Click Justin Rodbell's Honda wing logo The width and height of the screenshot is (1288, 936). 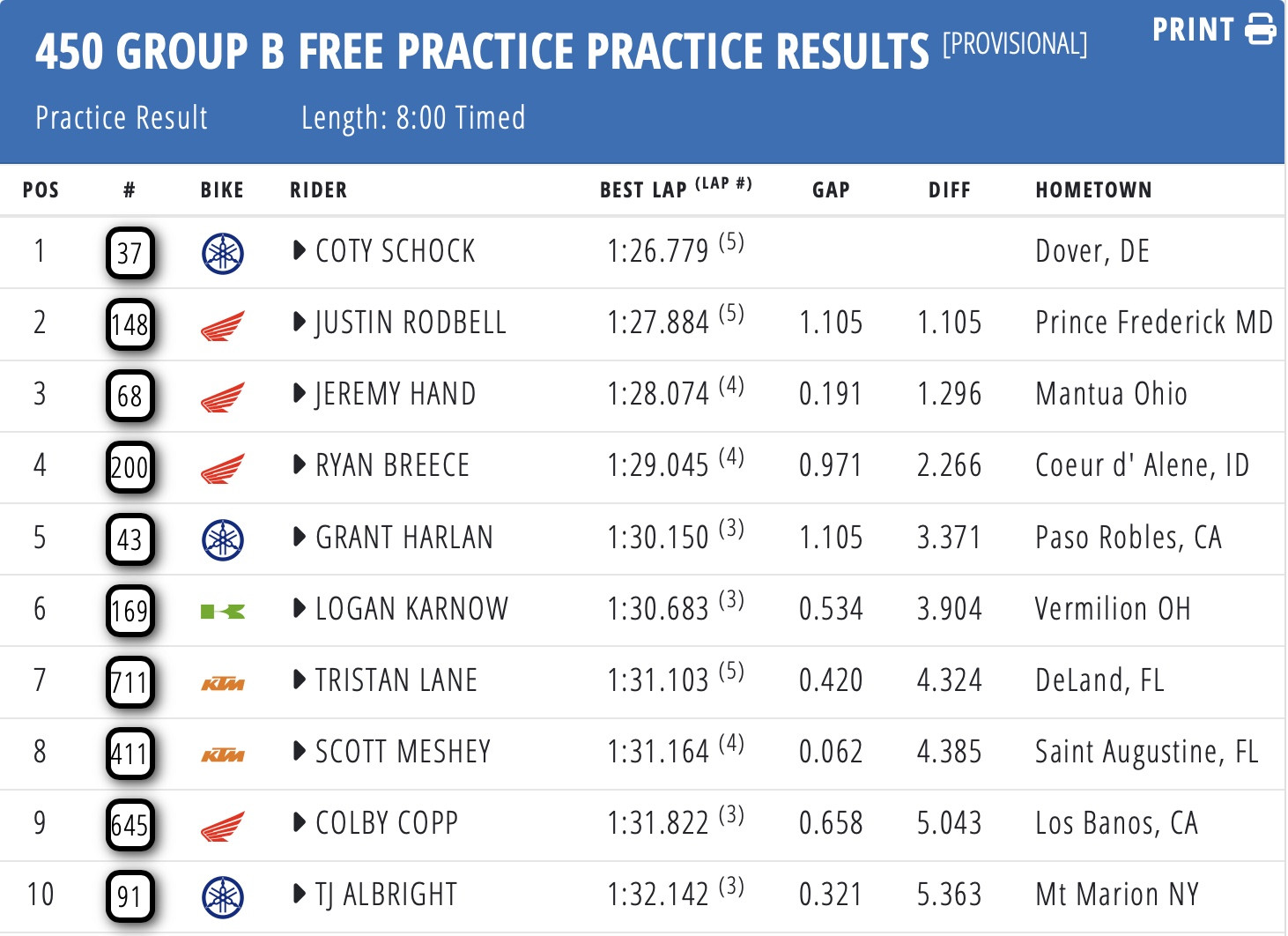pos(222,326)
